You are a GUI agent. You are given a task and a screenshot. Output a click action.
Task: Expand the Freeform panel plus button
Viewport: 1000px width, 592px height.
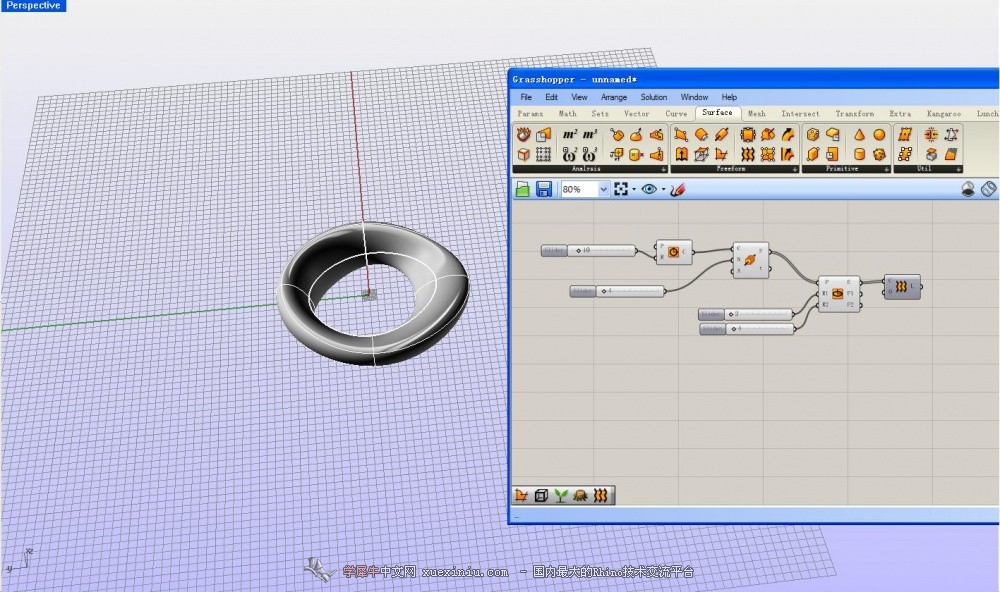coord(795,169)
